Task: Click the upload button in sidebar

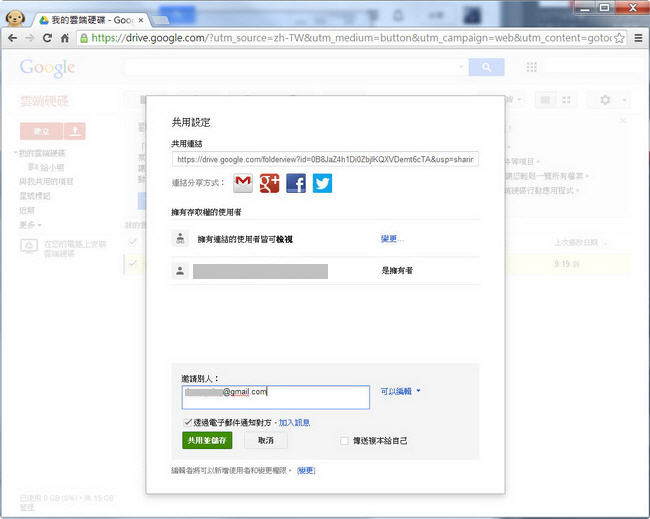Action: [75, 131]
